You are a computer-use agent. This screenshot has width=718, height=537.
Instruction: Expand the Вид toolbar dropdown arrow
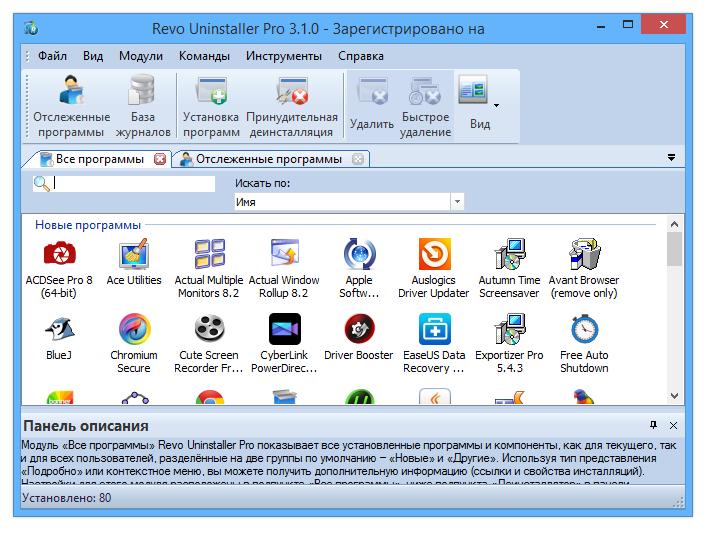[x=496, y=106]
